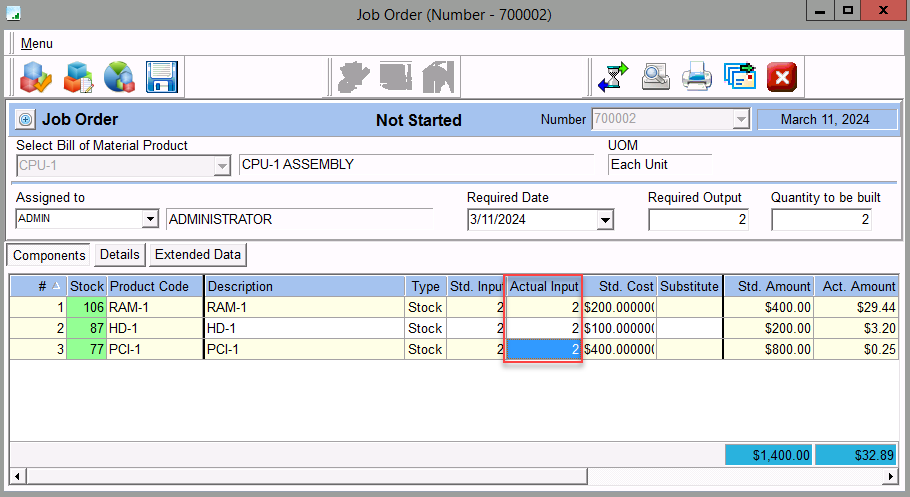Viewport: 910px width, 497px height.
Task: Open print preview magnifier icon
Action: [x=655, y=77]
